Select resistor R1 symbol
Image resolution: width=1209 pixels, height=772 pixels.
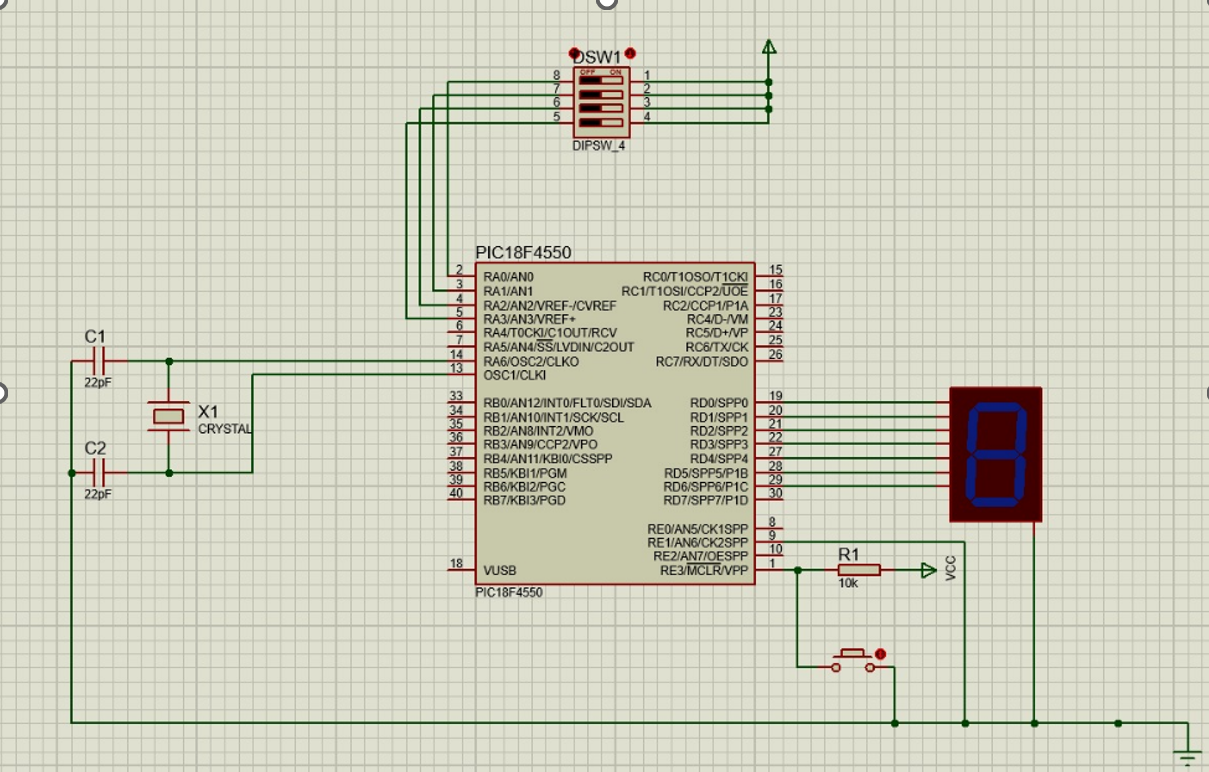click(x=859, y=570)
